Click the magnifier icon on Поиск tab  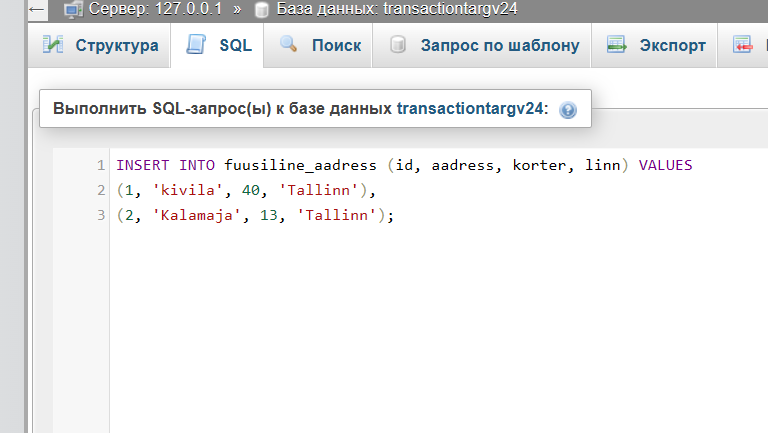[288, 44]
